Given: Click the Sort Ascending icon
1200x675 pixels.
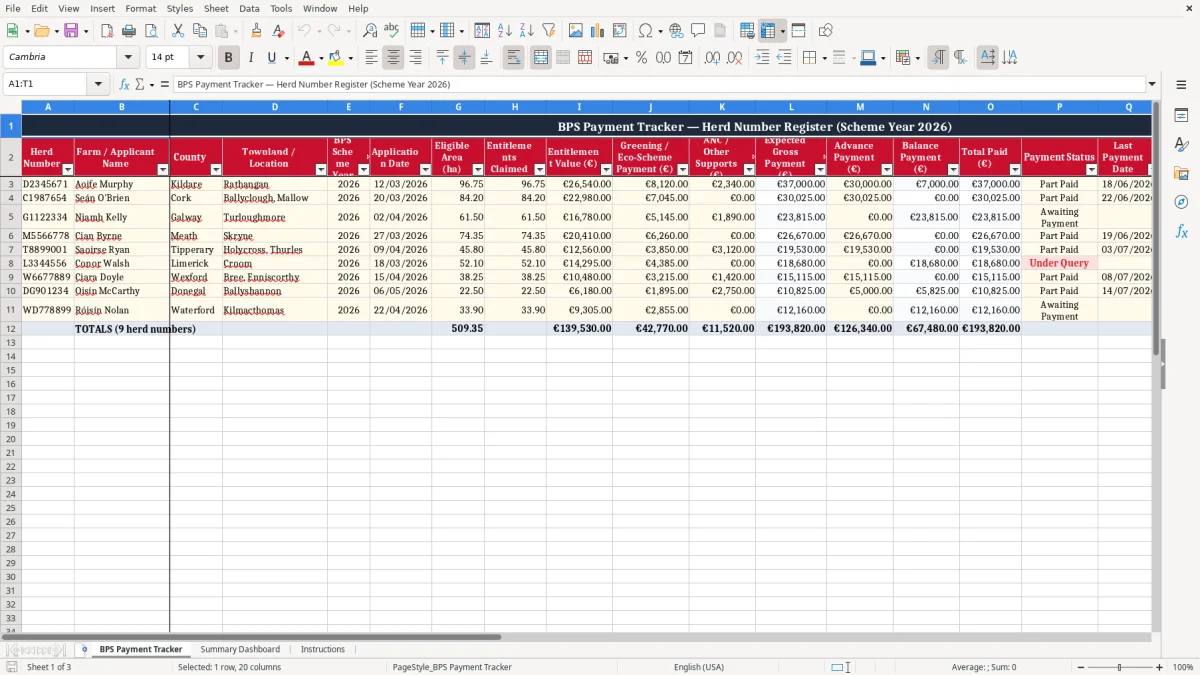Looking at the screenshot, I should tap(505, 31).
